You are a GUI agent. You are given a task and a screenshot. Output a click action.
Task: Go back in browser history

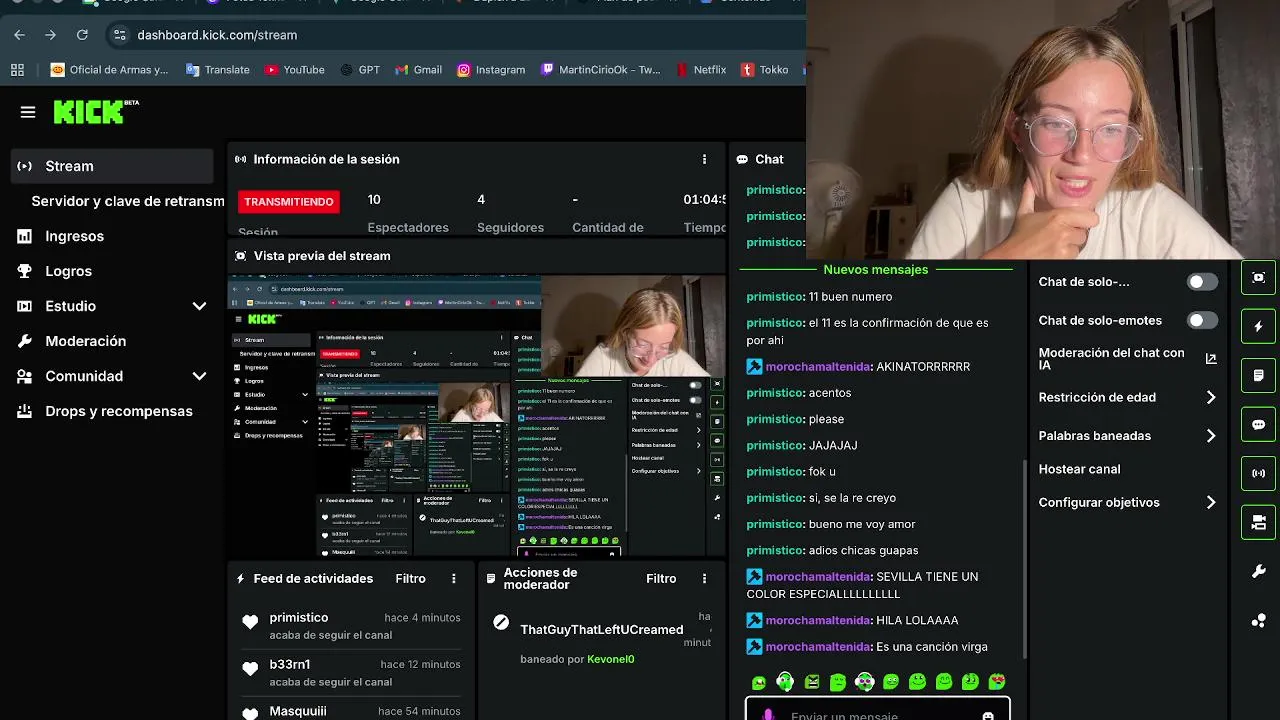[x=19, y=35]
